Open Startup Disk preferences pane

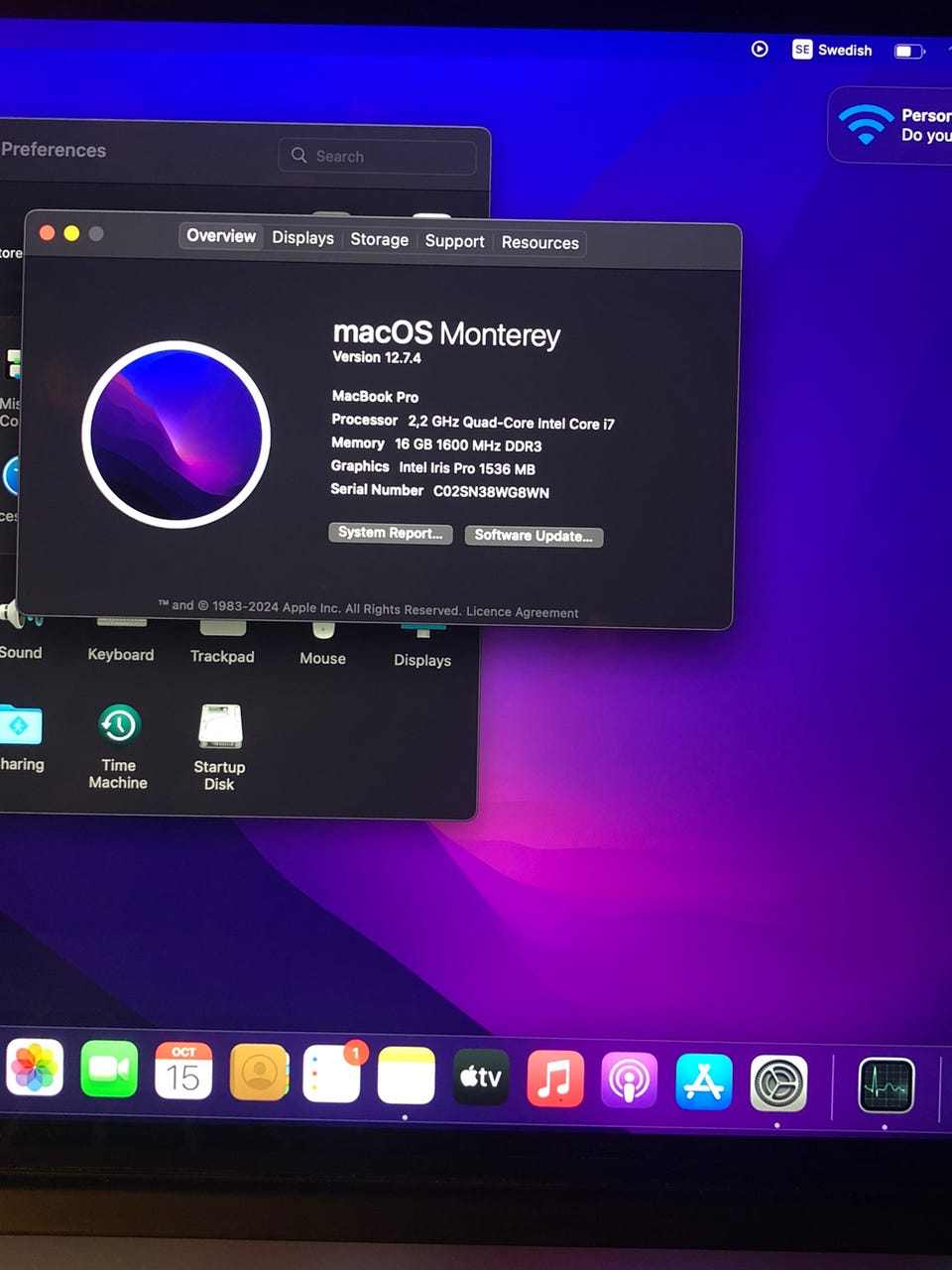pyautogui.click(x=219, y=748)
